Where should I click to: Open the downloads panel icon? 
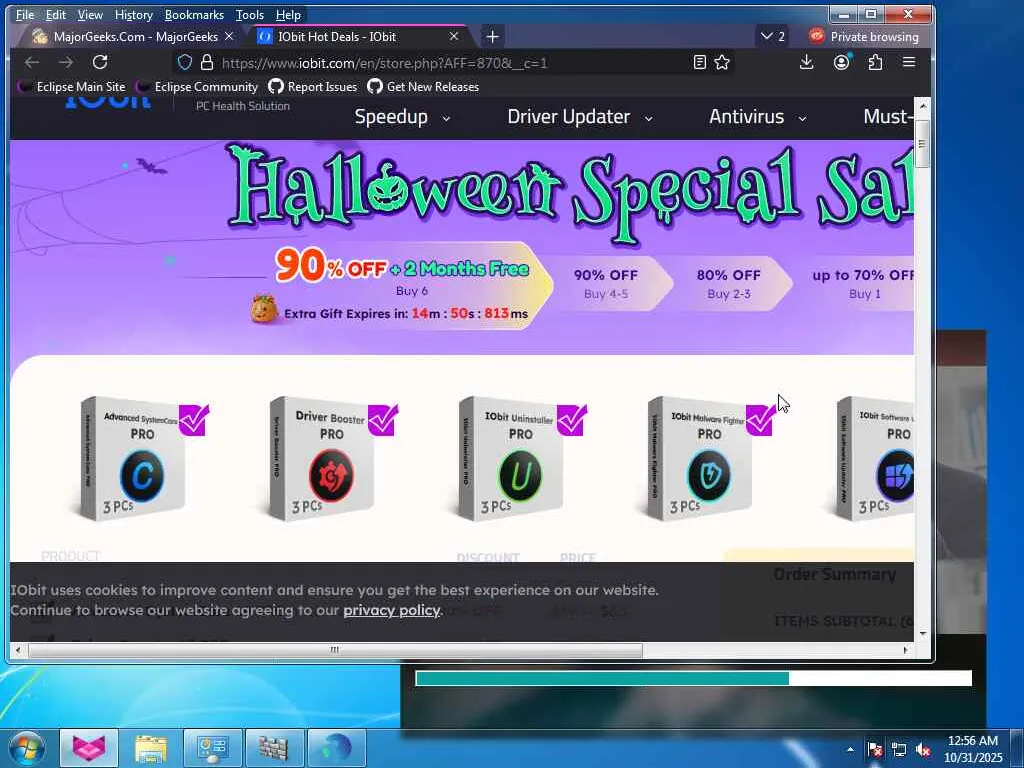(807, 62)
